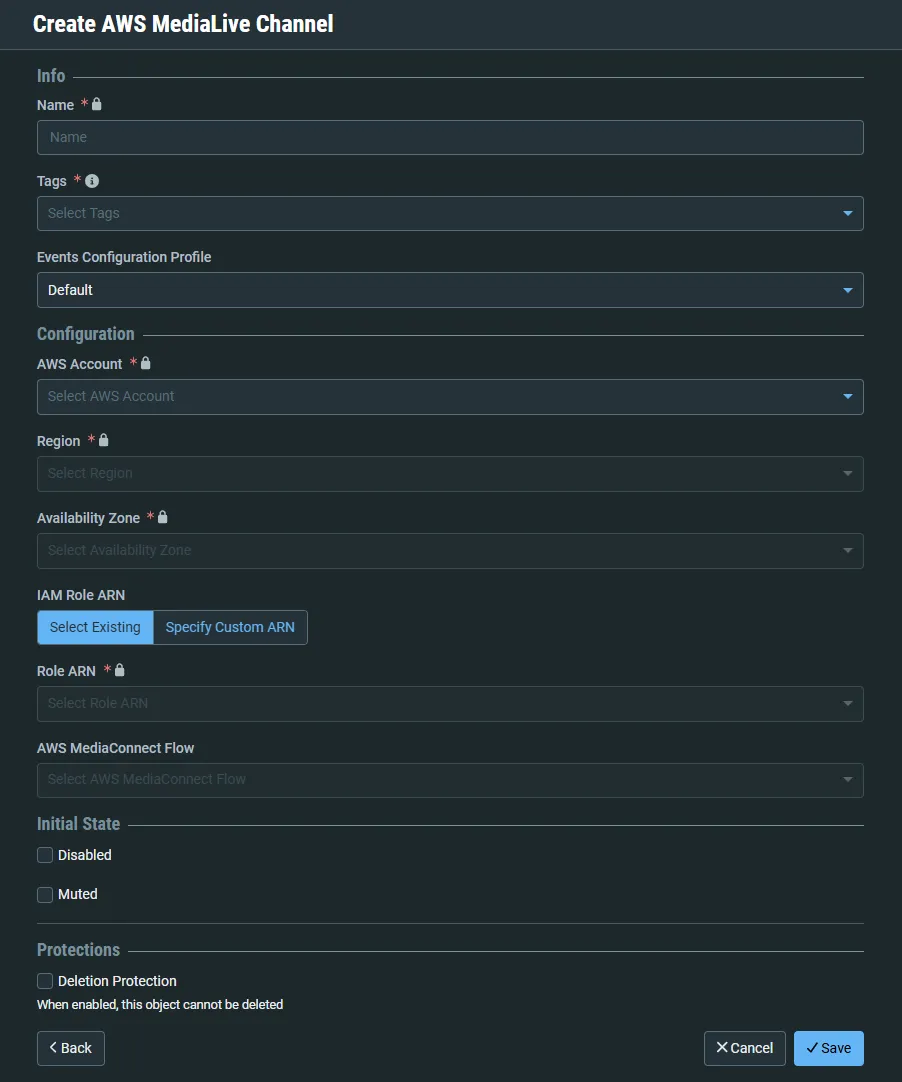The image size is (902, 1082).
Task: Click the lock icon beside Availability Zone
Action: (x=163, y=517)
